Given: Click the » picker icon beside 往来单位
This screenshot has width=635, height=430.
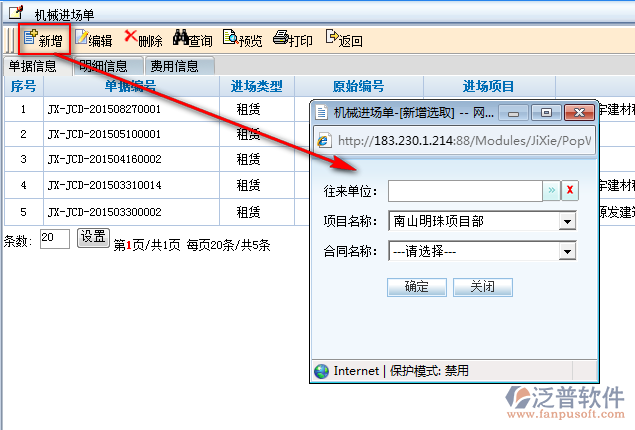Looking at the screenshot, I should click(x=552, y=191).
